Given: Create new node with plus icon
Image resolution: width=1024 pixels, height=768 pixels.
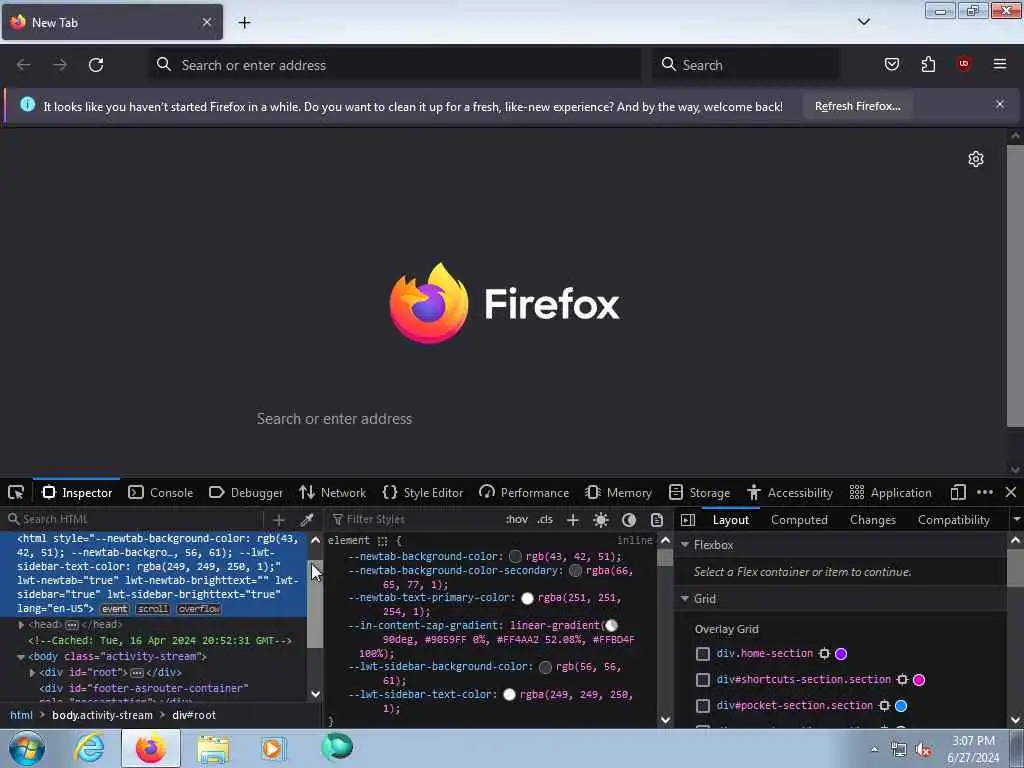Looking at the screenshot, I should coord(279,520).
